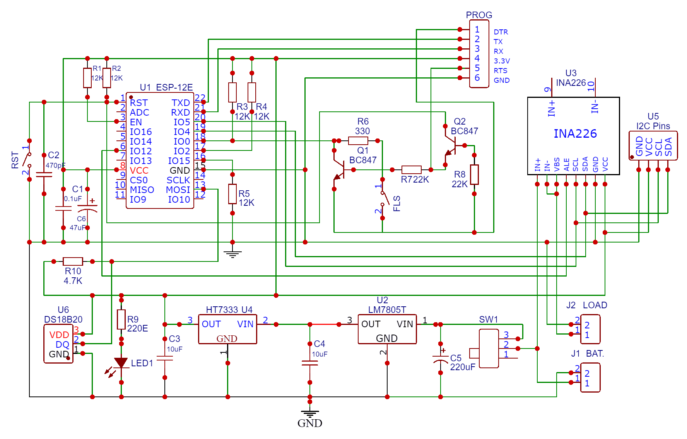Select the R6 330 resistor symbol
This screenshot has width=687, height=439.
point(358,141)
